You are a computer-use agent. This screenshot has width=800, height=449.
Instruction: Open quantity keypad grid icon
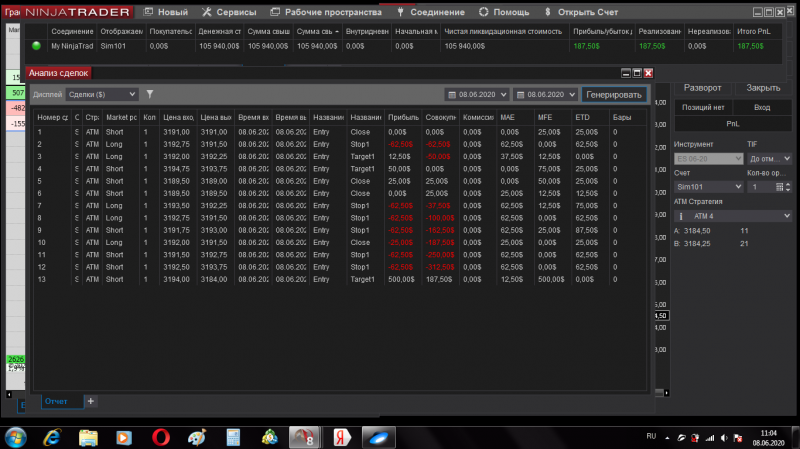pos(780,187)
